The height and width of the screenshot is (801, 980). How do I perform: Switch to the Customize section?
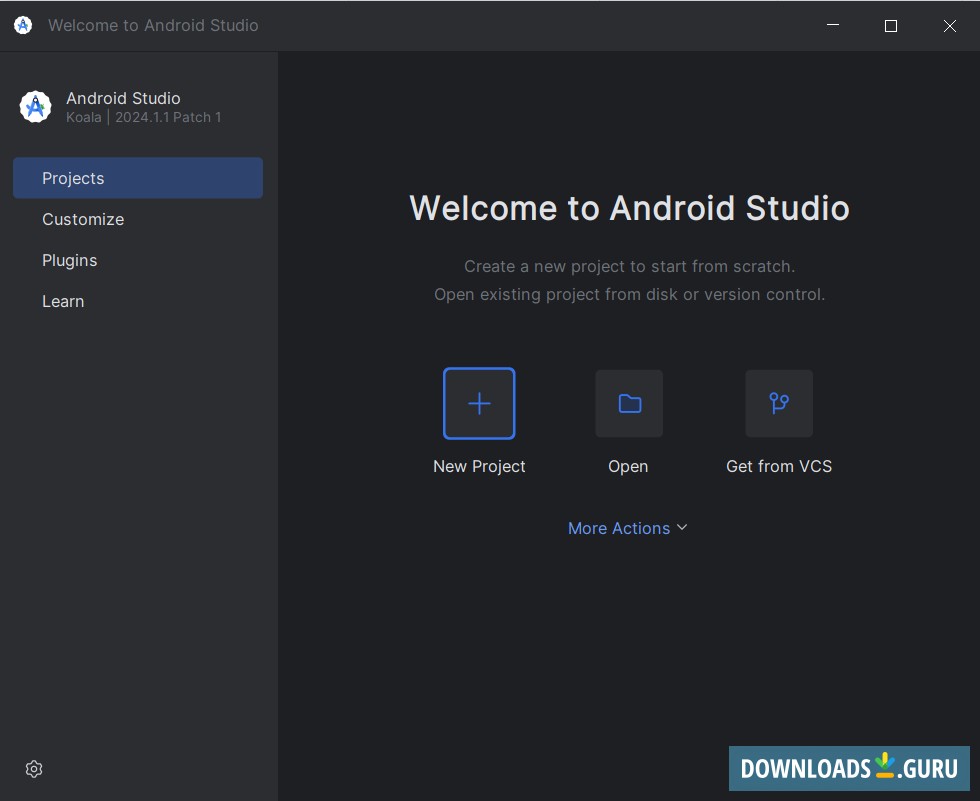[83, 219]
